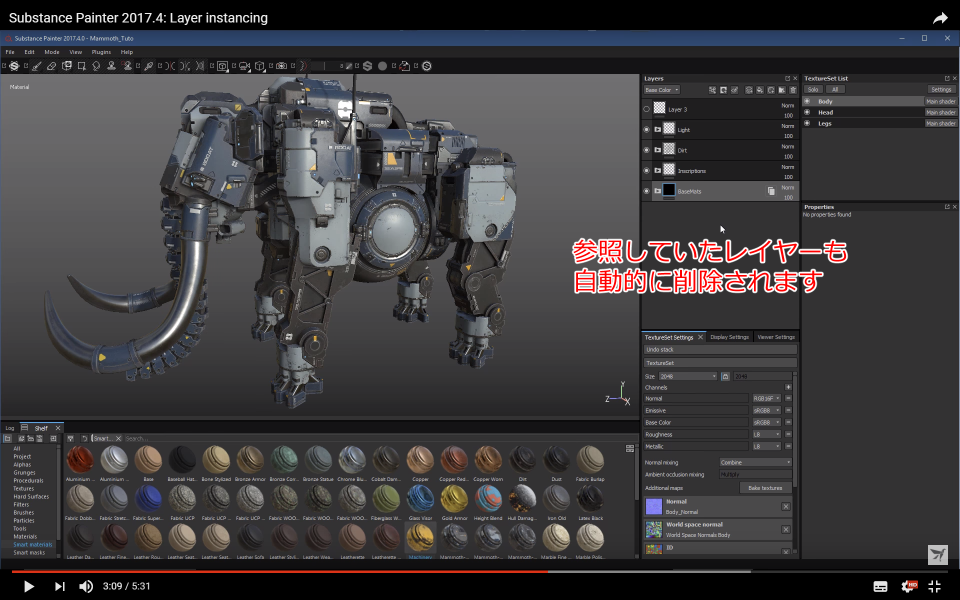Open the Edit menu
The width and height of the screenshot is (960, 600).
[29, 52]
